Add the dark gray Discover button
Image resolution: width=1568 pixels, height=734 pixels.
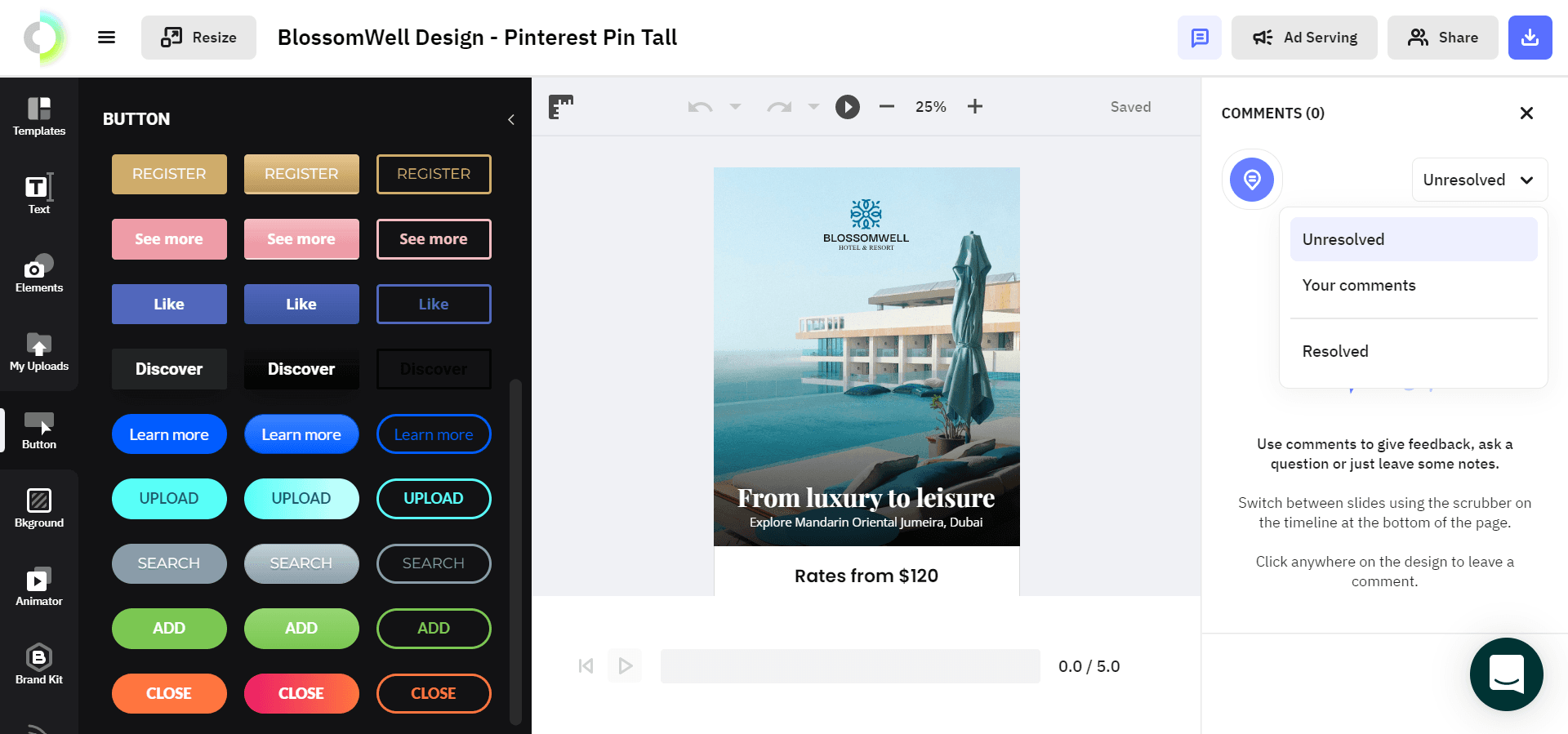[x=169, y=369]
